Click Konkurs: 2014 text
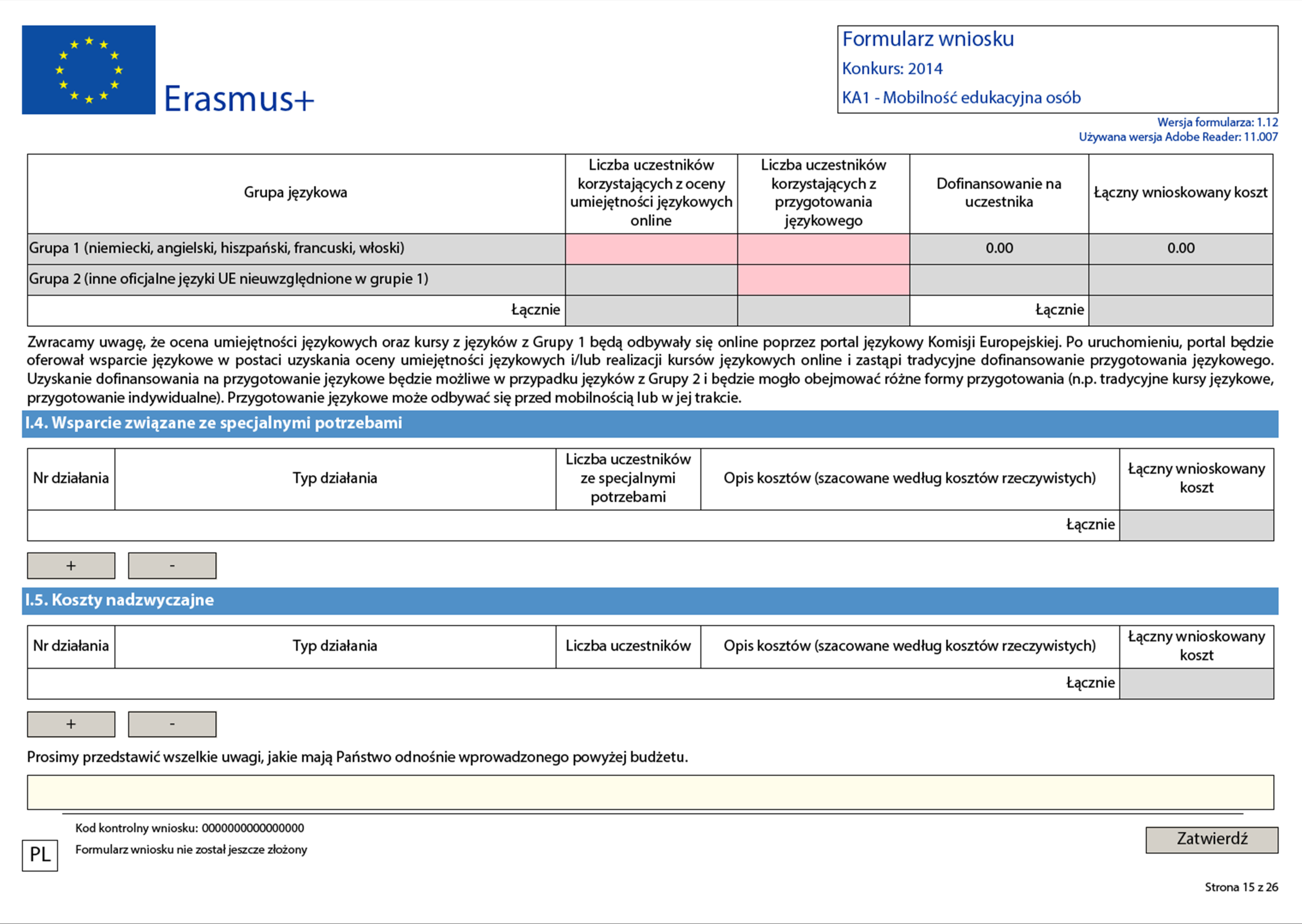 point(892,69)
